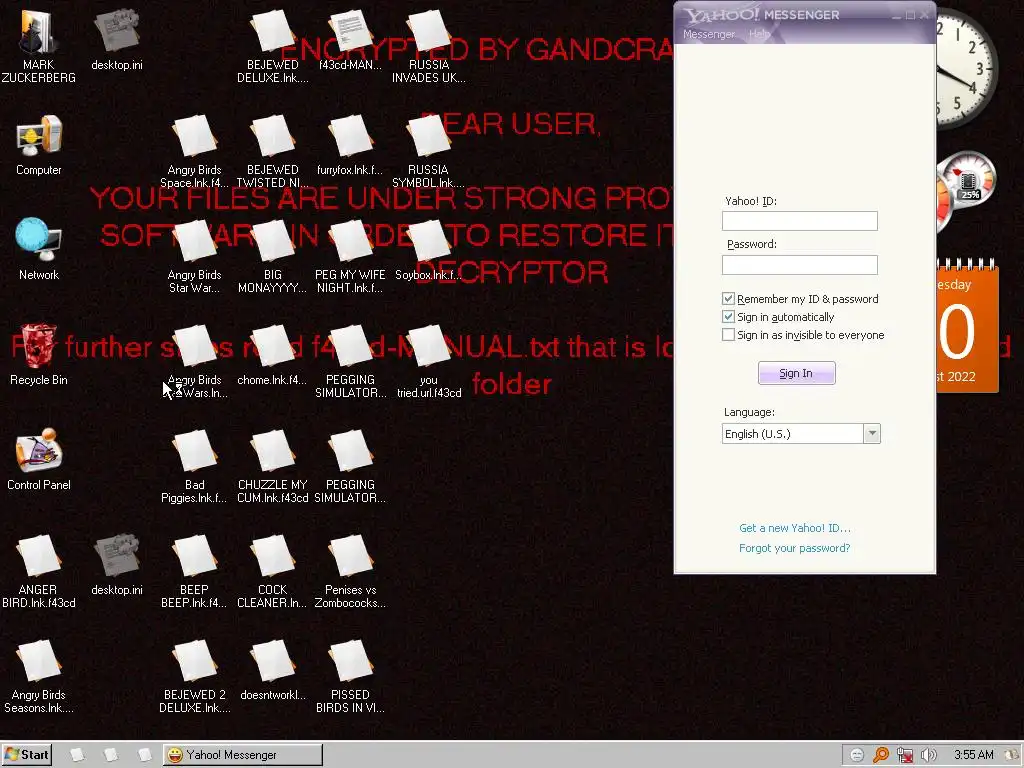The image size is (1024, 768).
Task: Click the Yahoo! Messenger taskbar button
Action: click(242, 755)
